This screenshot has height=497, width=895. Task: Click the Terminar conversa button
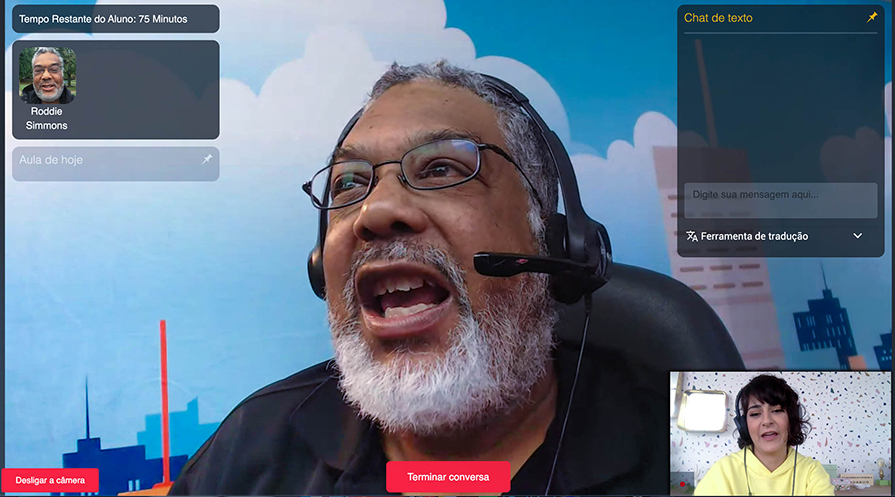pos(448,477)
